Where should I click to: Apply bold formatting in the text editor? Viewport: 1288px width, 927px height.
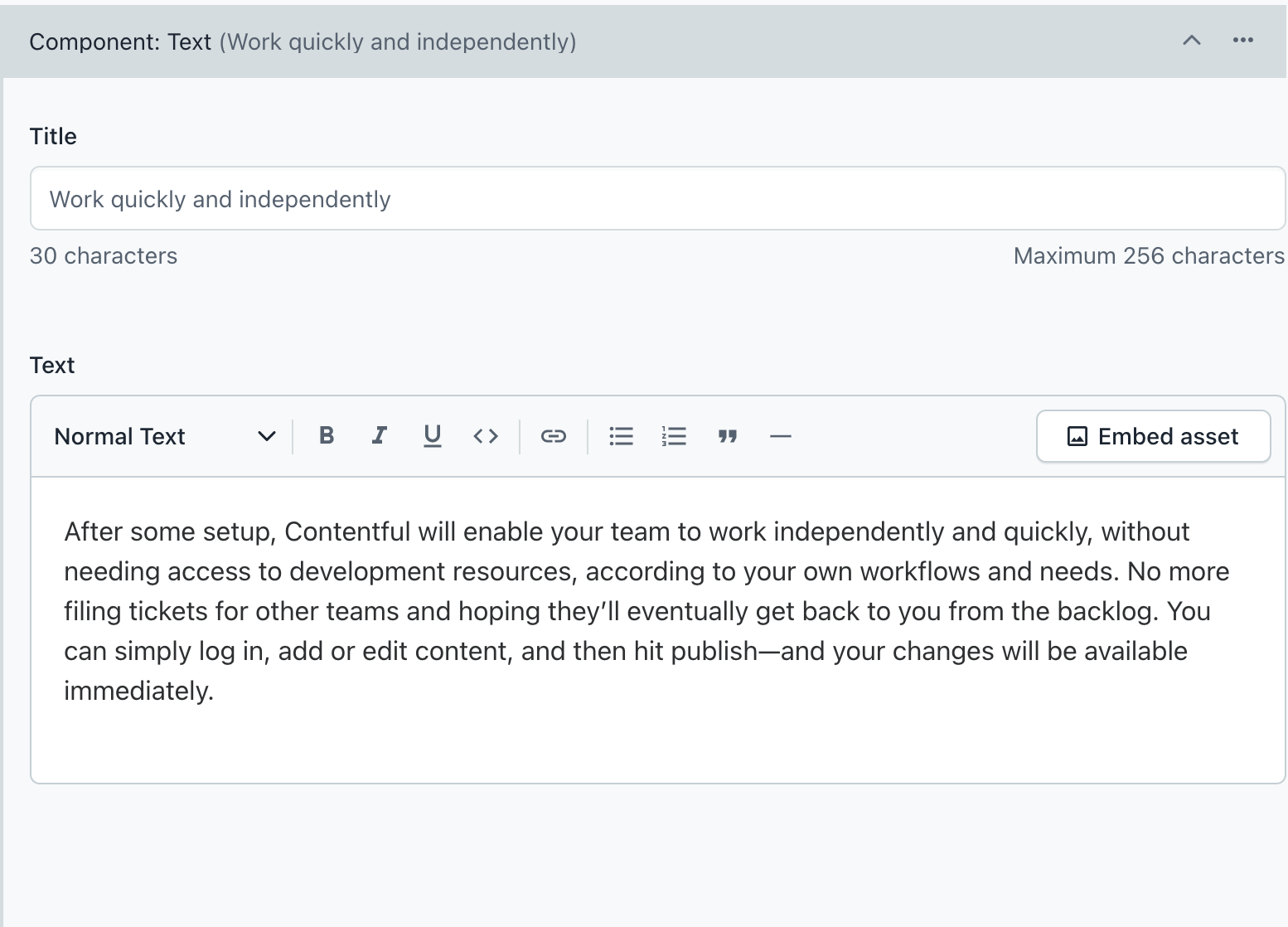(x=327, y=435)
